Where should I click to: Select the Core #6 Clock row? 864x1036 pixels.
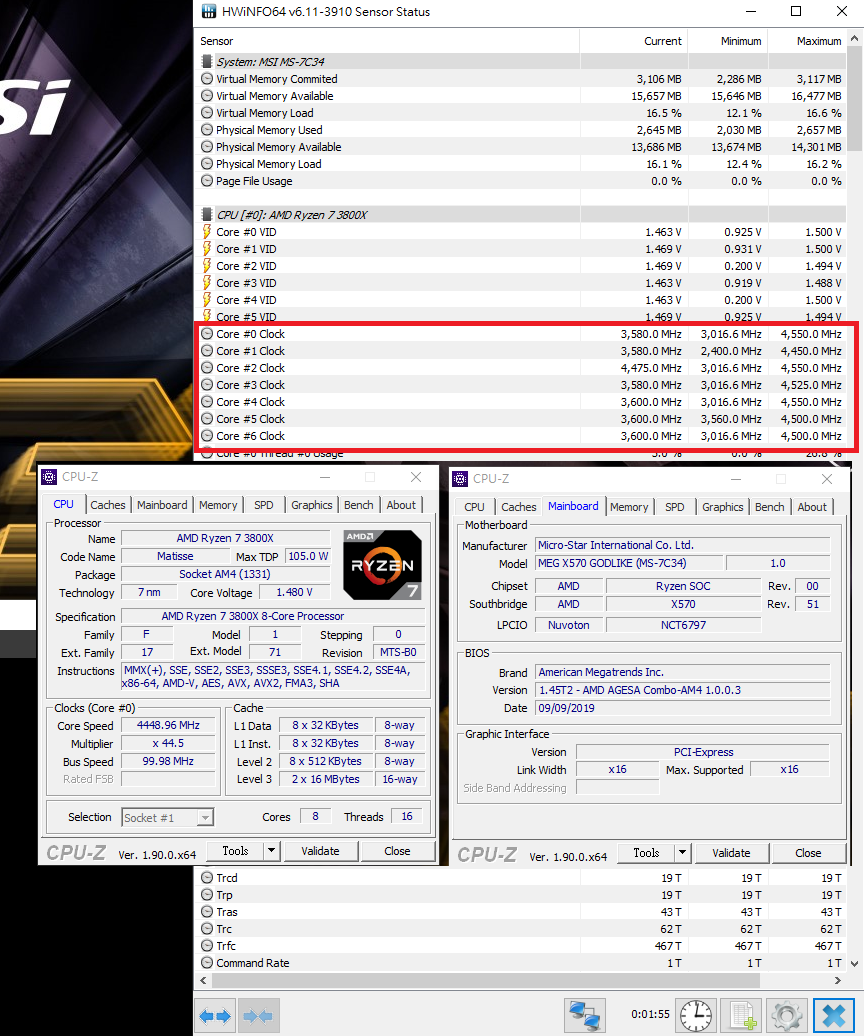[x=521, y=436]
